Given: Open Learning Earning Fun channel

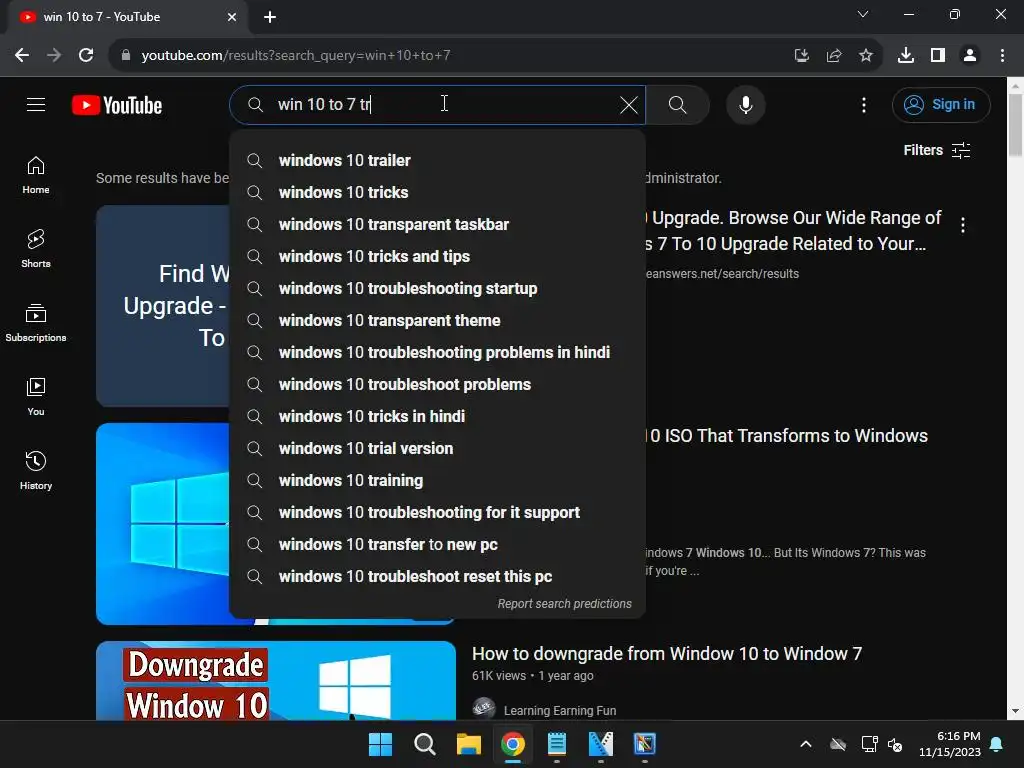Looking at the screenshot, I should click(560, 710).
